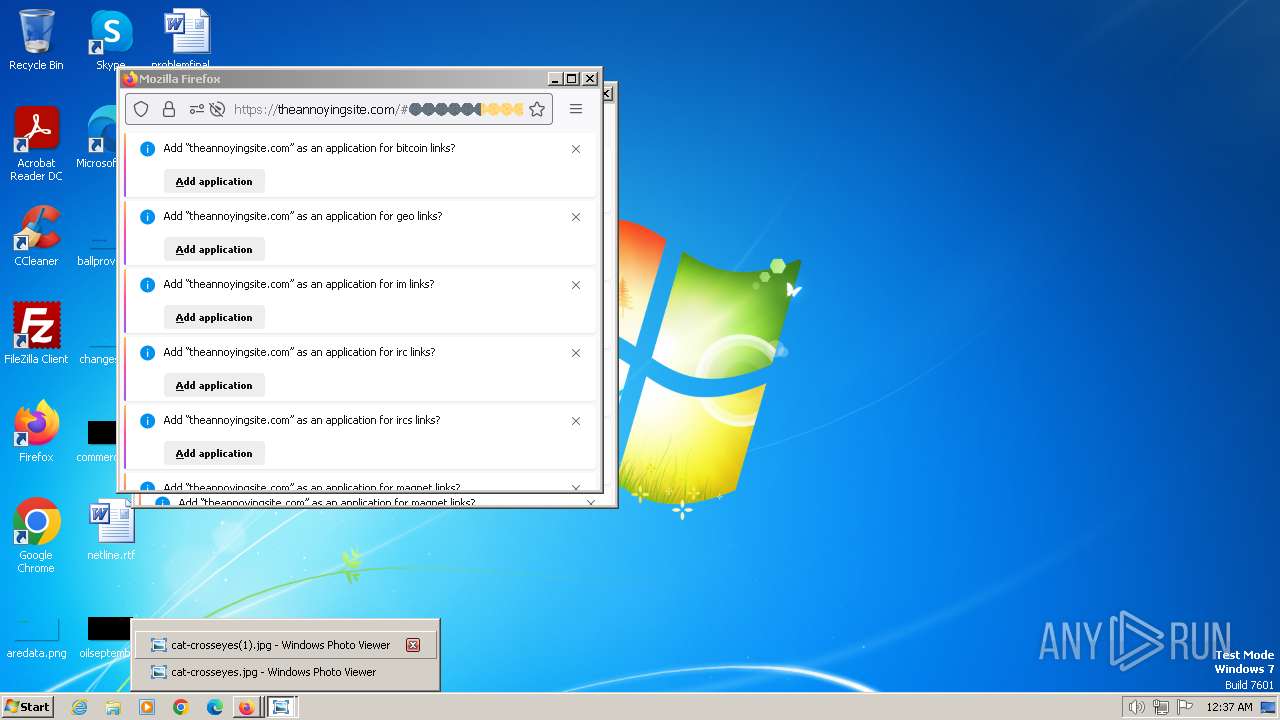This screenshot has width=1280, height=720.
Task: Click the theannoyingsite.com URL field
Action: [x=340, y=109]
